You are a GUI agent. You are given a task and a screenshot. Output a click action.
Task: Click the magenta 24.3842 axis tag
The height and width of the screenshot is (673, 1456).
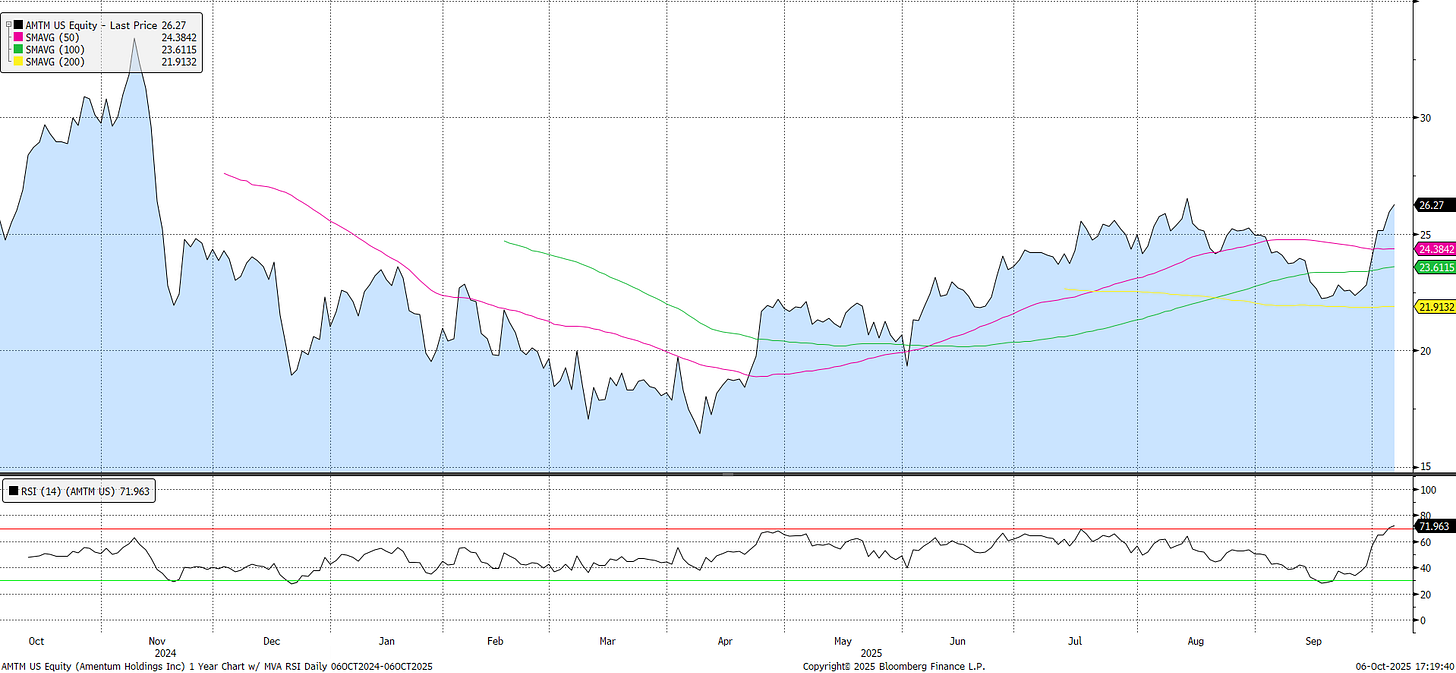[1434, 249]
